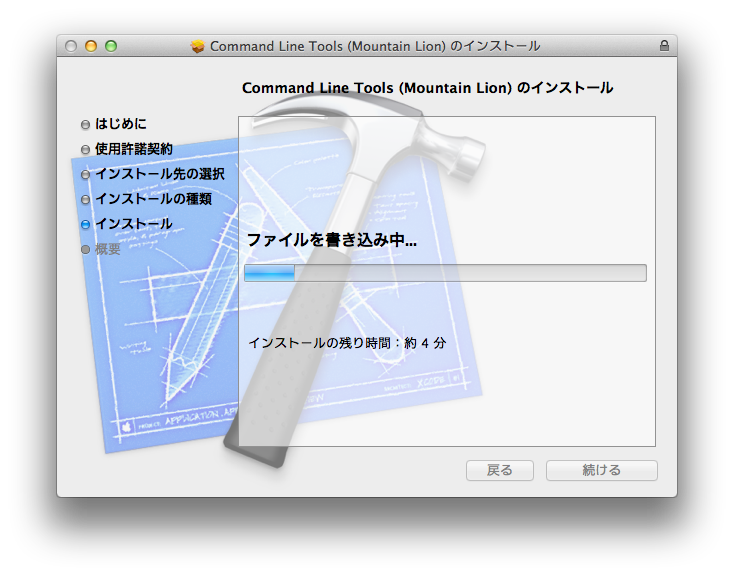Select the インストール先の選択 step label
Viewport: 734px width, 576px height.
coord(160,174)
